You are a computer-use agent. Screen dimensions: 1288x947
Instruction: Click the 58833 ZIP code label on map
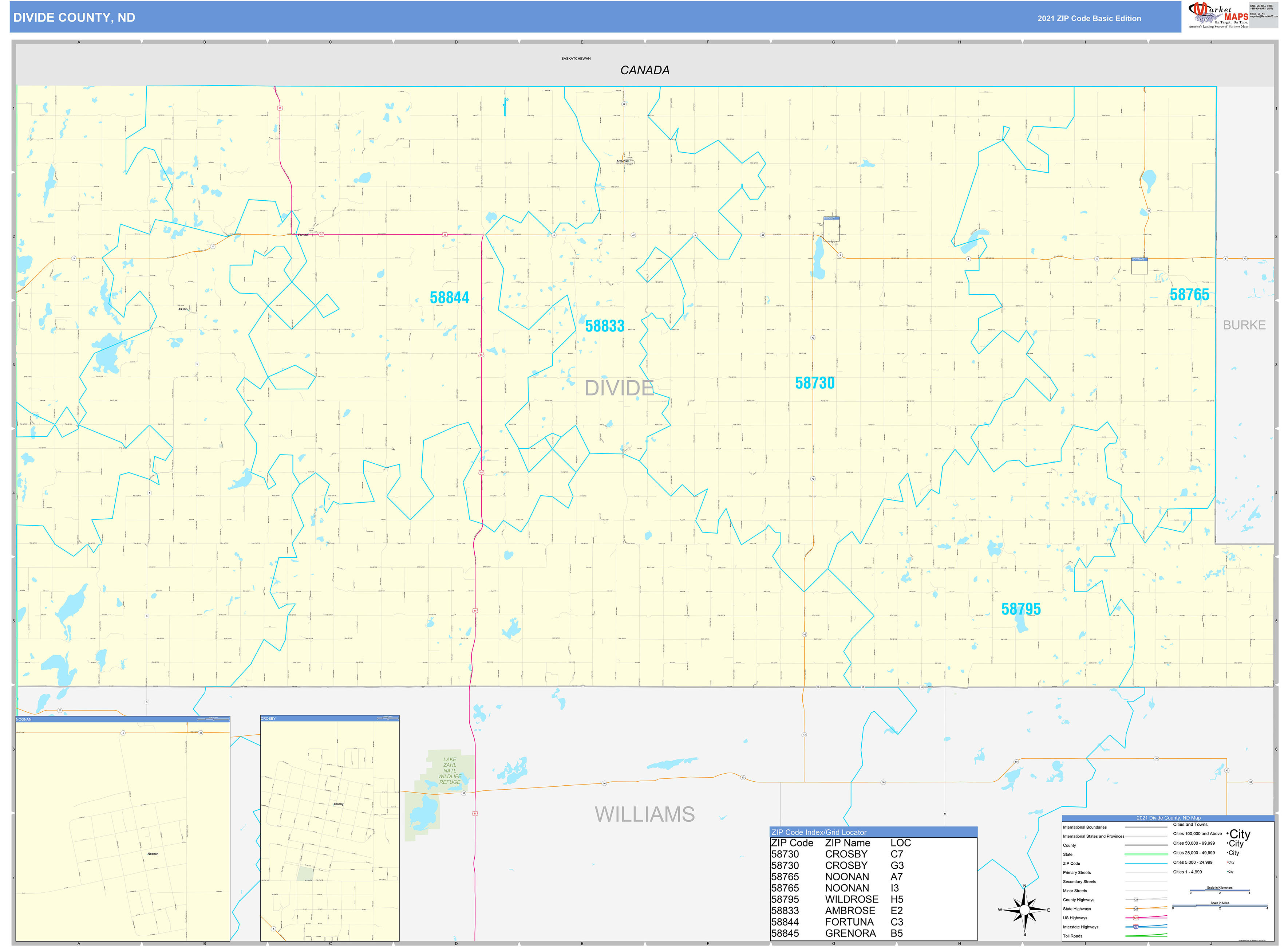coord(604,326)
